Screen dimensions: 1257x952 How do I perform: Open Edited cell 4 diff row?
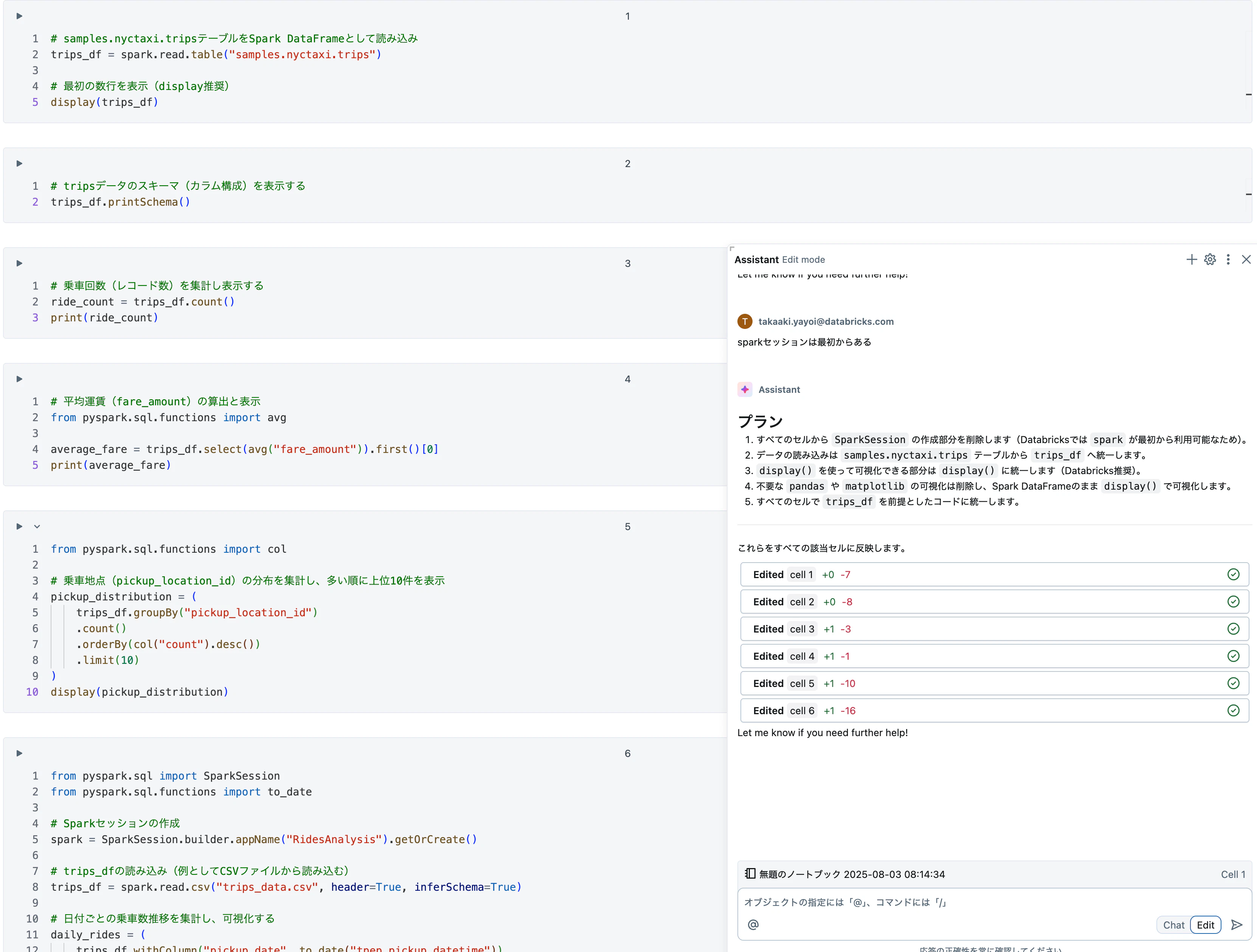pyautogui.click(x=995, y=657)
